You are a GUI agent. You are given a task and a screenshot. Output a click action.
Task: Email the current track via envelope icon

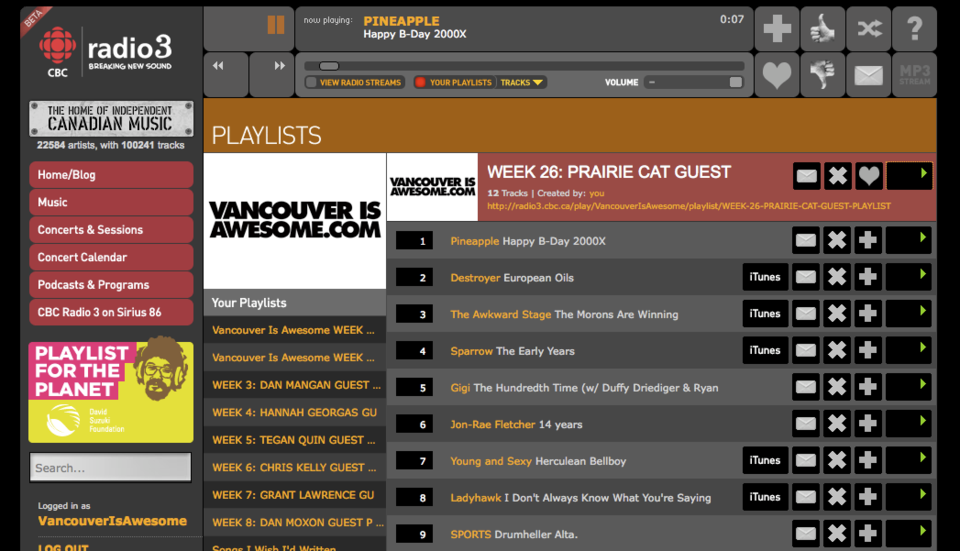(x=869, y=75)
